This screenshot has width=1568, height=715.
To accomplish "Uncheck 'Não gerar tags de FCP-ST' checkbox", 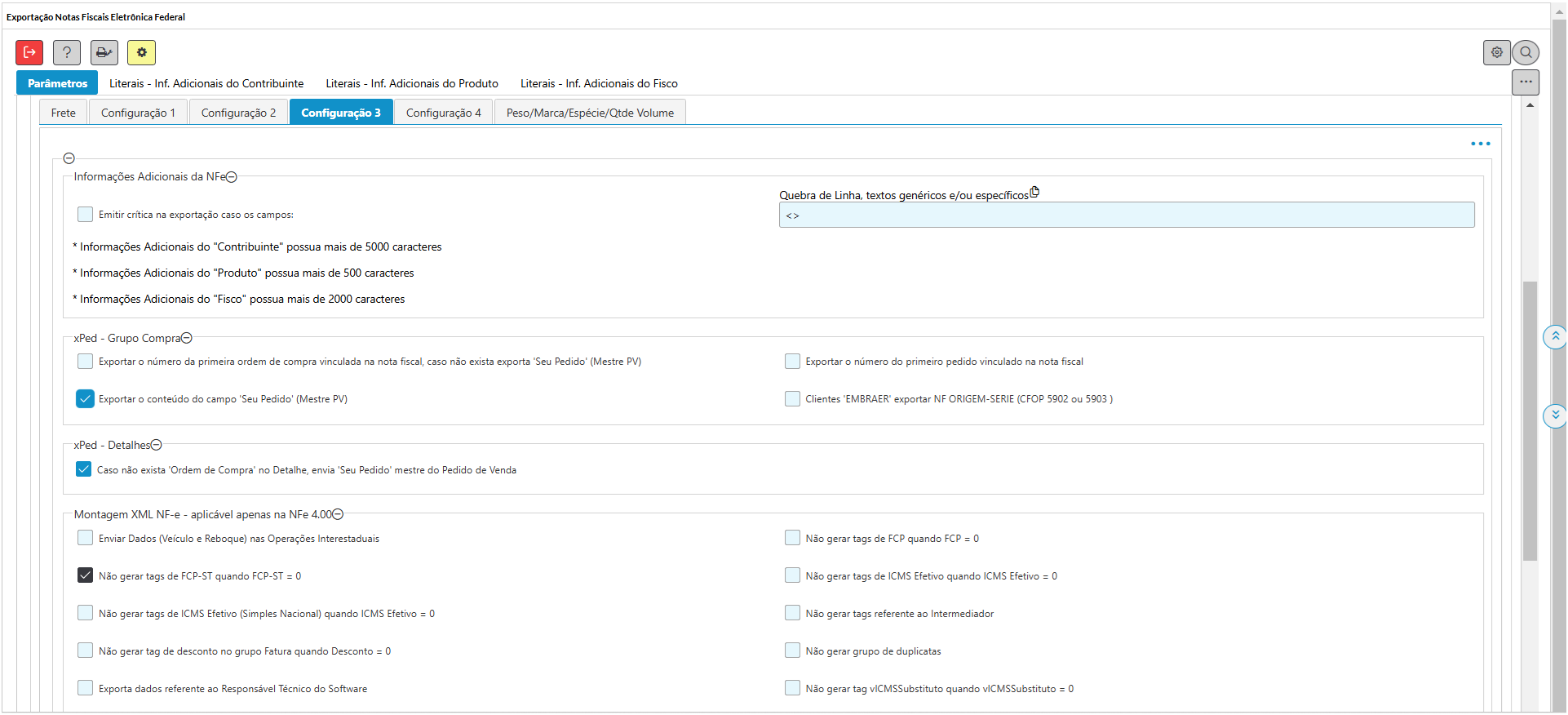I will [x=86, y=575].
